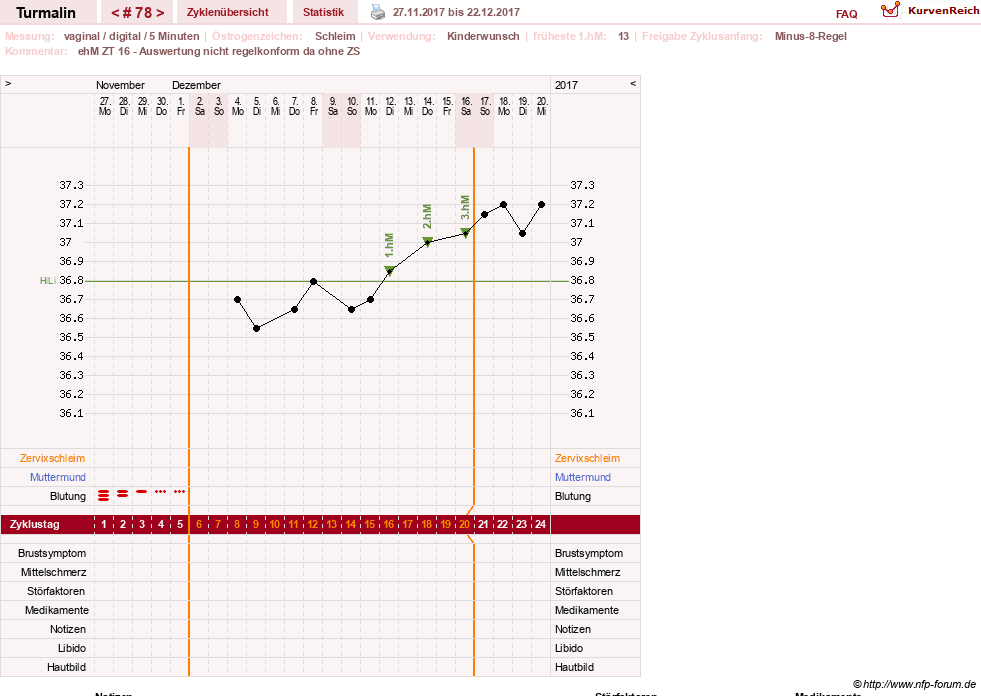Click the Minus-8-Regel value

tap(810, 36)
